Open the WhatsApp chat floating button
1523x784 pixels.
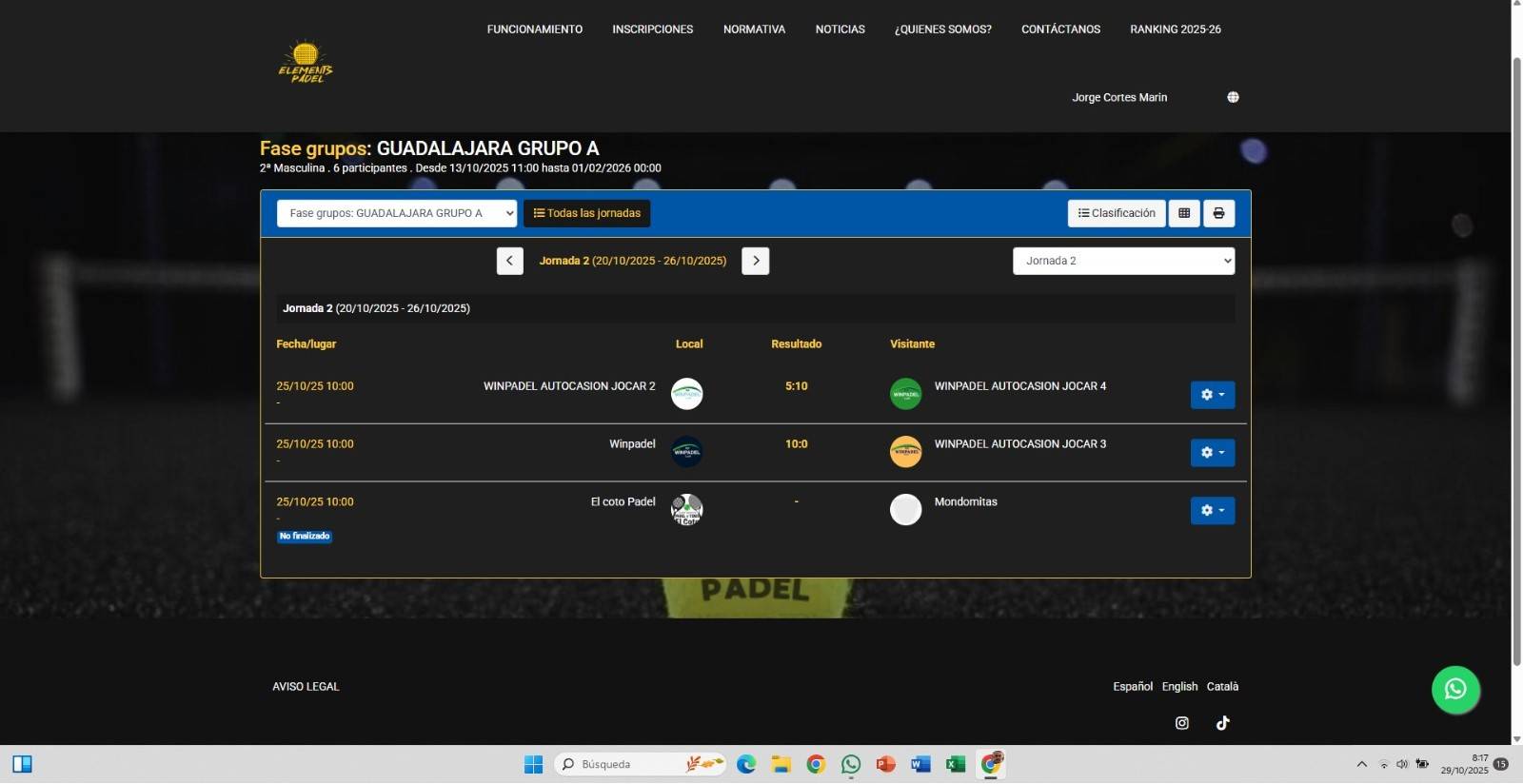[x=1455, y=690]
